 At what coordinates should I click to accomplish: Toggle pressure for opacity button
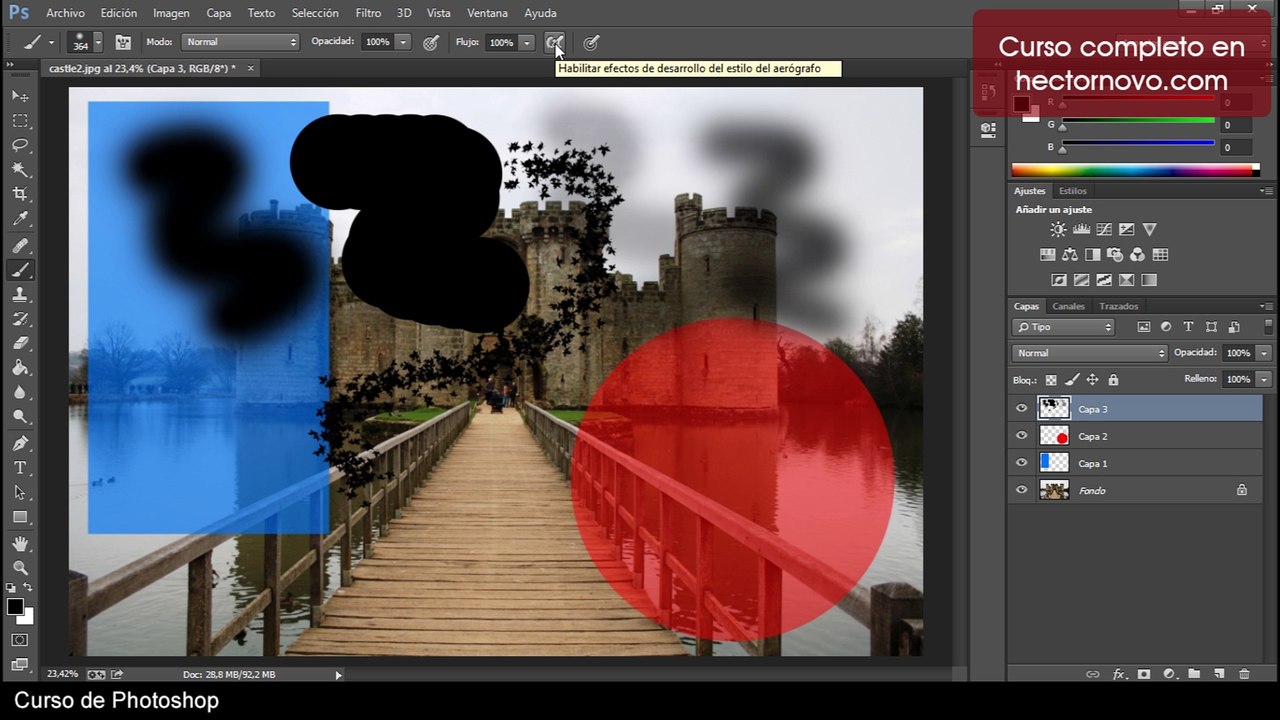(431, 42)
